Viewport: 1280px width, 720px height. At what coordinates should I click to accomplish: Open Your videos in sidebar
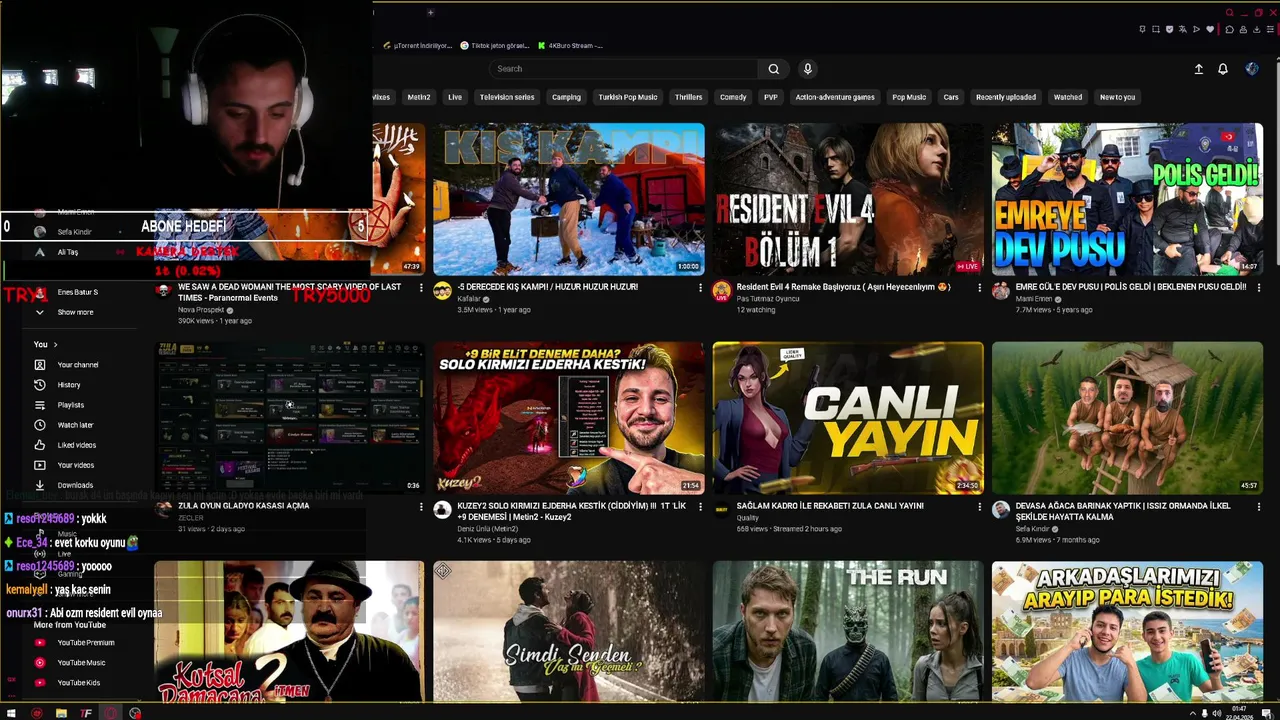tap(76, 465)
